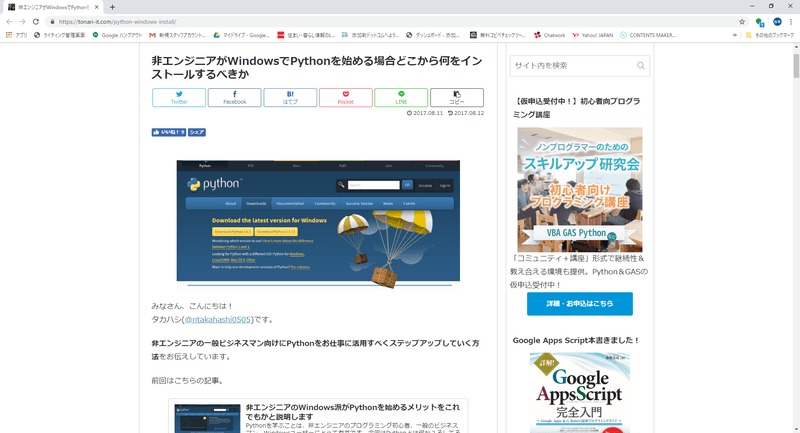Click the sidebar search magnifier icon
Image resolution: width=800 pixels, height=433 pixels.
(641, 65)
